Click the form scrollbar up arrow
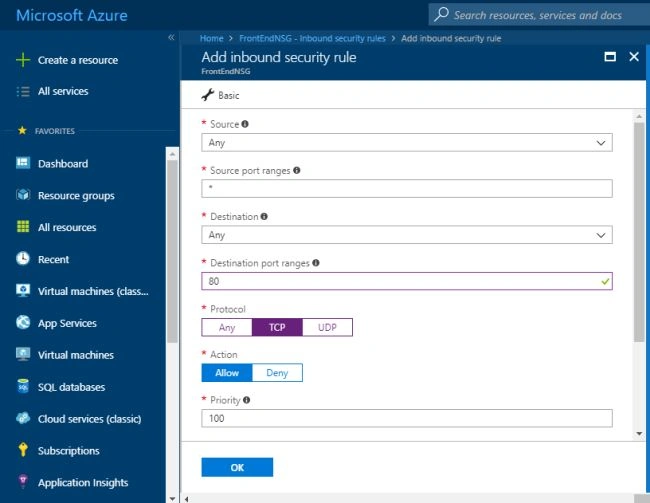The height and width of the screenshot is (503, 650). coord(639,117)
